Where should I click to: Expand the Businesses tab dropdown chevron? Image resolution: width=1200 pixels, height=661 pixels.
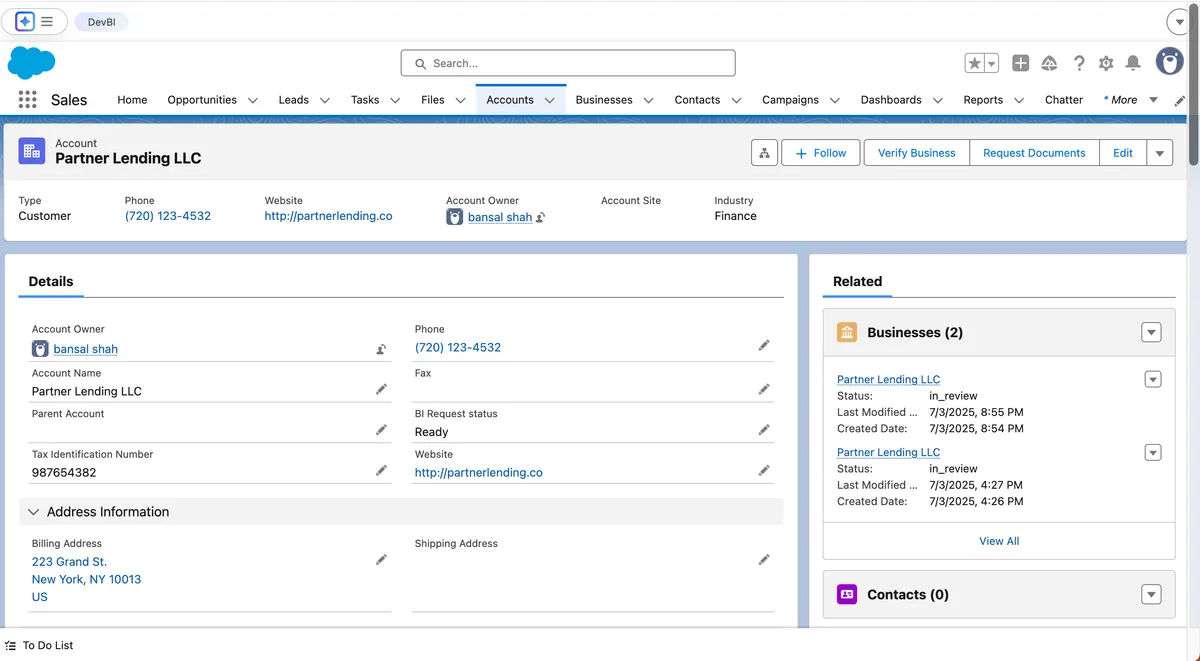[648, 100]
